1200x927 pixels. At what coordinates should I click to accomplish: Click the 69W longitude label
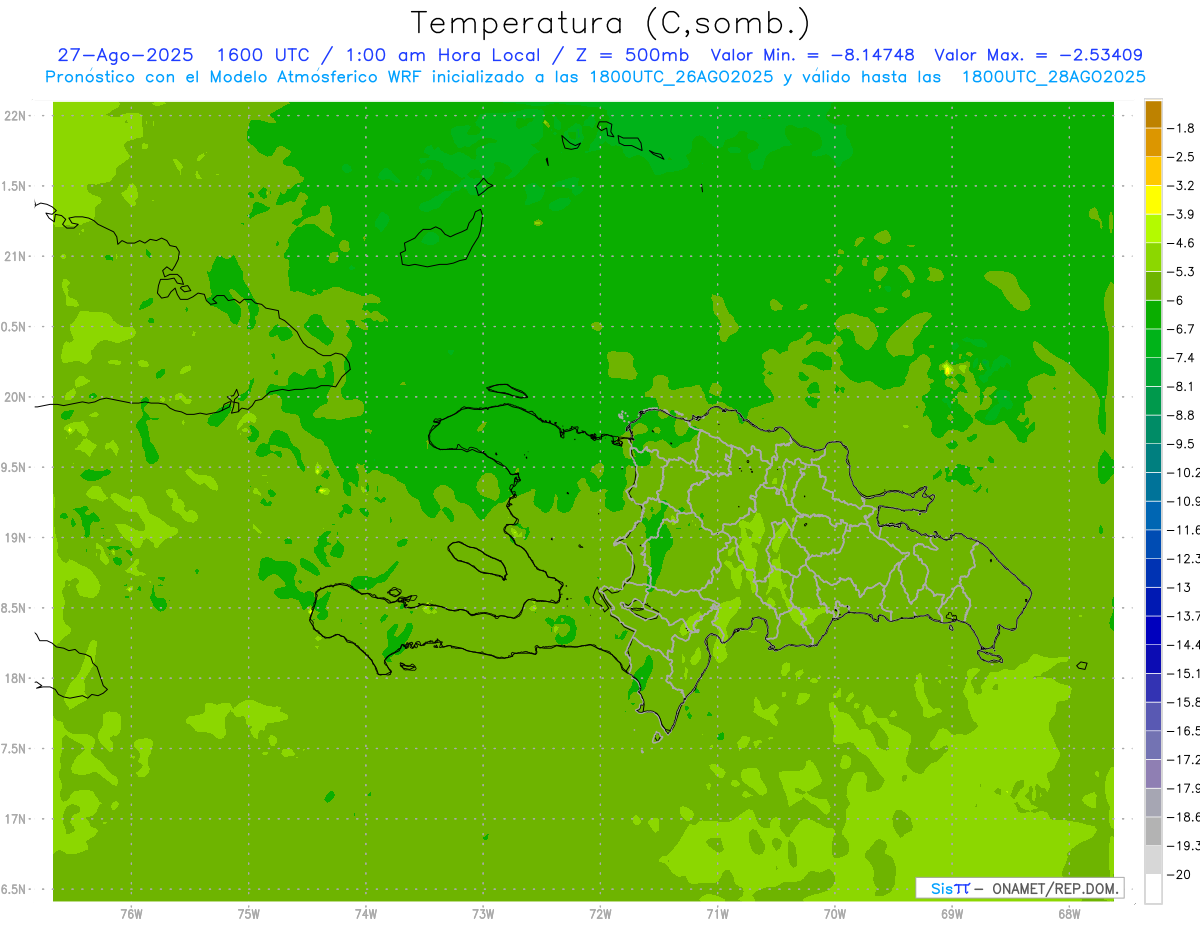pyautogui.click(x=952, y=914)
